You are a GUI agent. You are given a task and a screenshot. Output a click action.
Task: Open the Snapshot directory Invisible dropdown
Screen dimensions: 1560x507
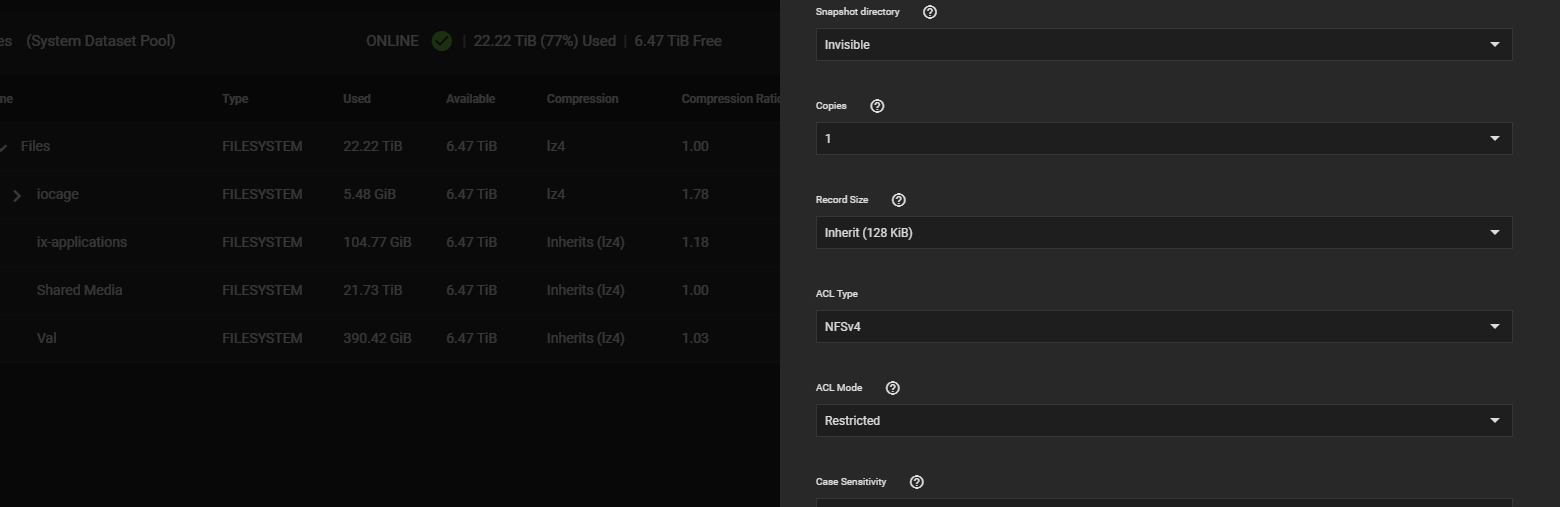click(1164, 45)
